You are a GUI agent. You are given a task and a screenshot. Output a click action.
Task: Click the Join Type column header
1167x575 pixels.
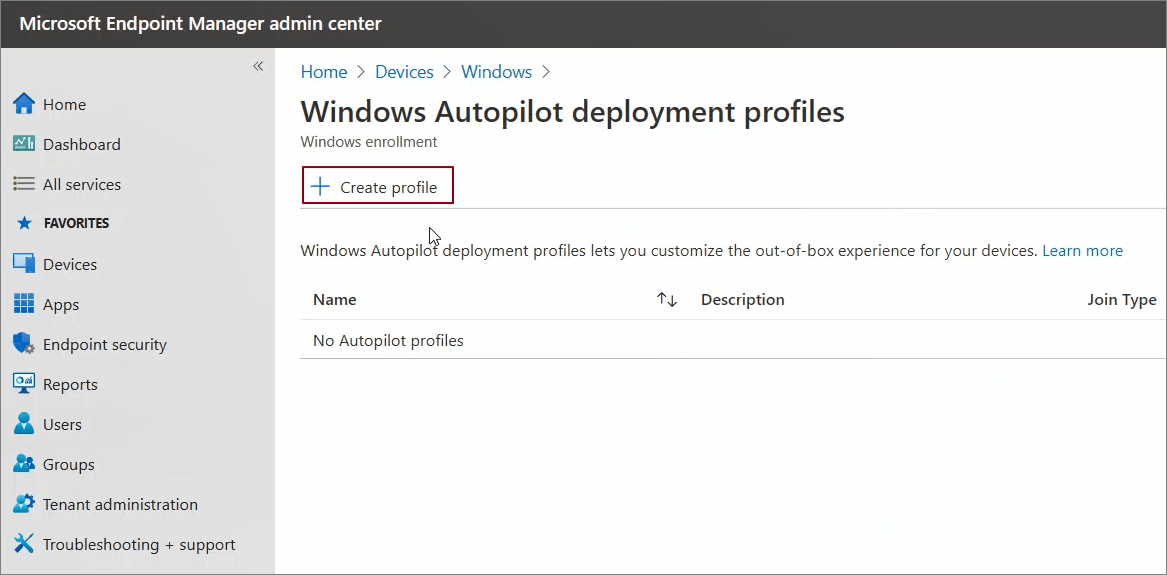1122,300
